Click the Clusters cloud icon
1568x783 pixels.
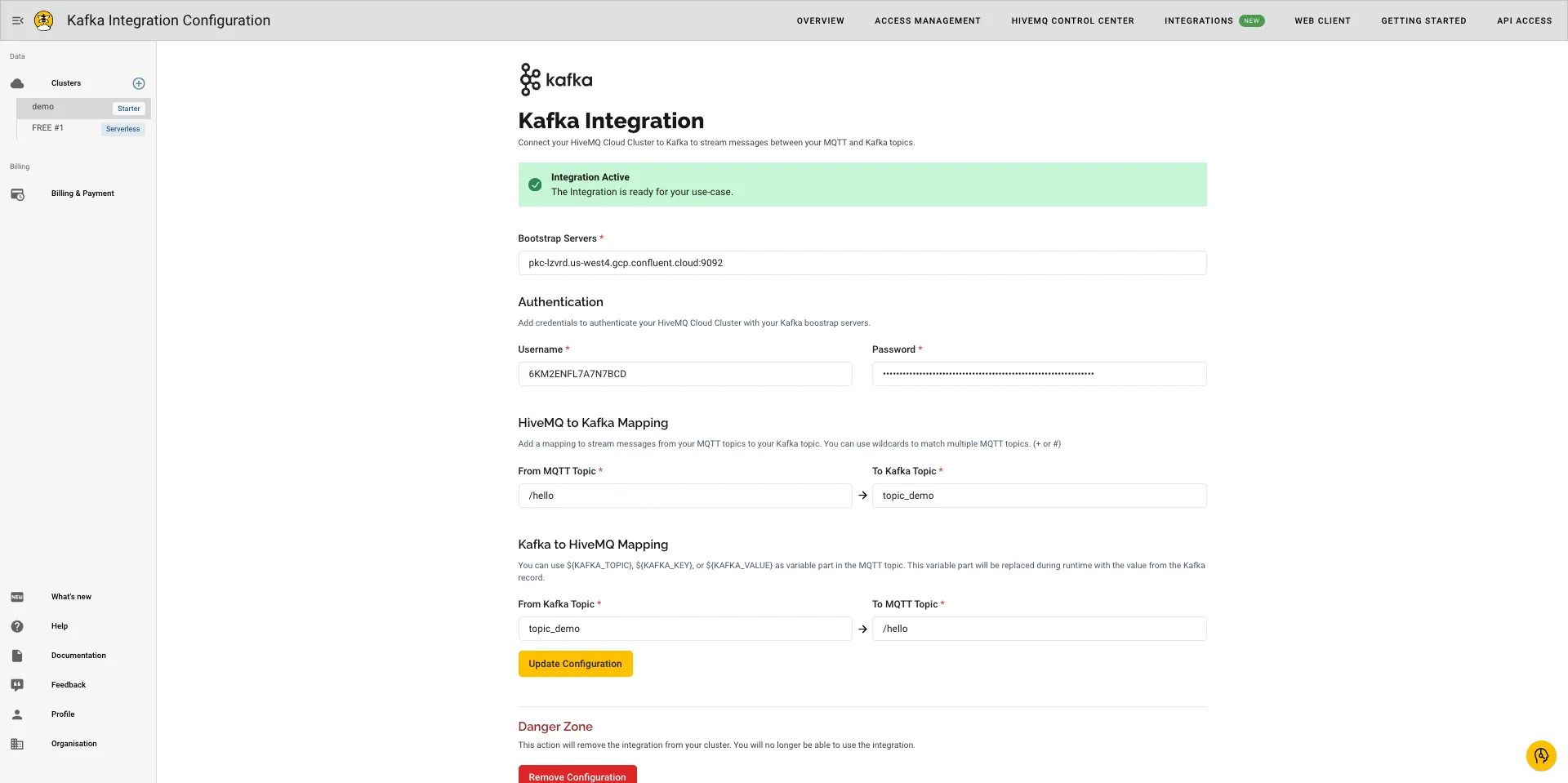pos(17,83)
